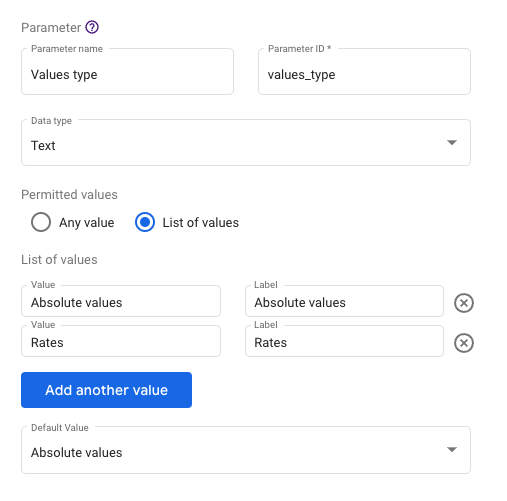Open the Default Value dropdown

246,450
